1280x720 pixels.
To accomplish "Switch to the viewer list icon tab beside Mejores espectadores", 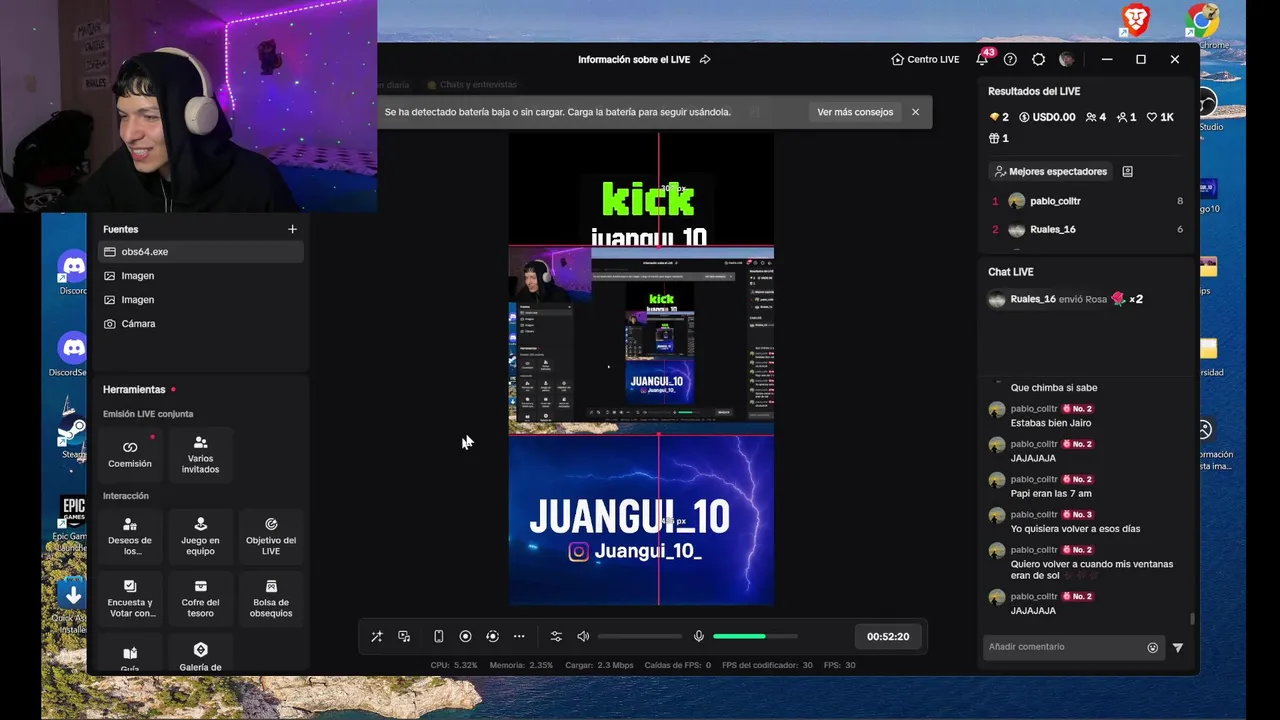I will [x=1127, y=171].
